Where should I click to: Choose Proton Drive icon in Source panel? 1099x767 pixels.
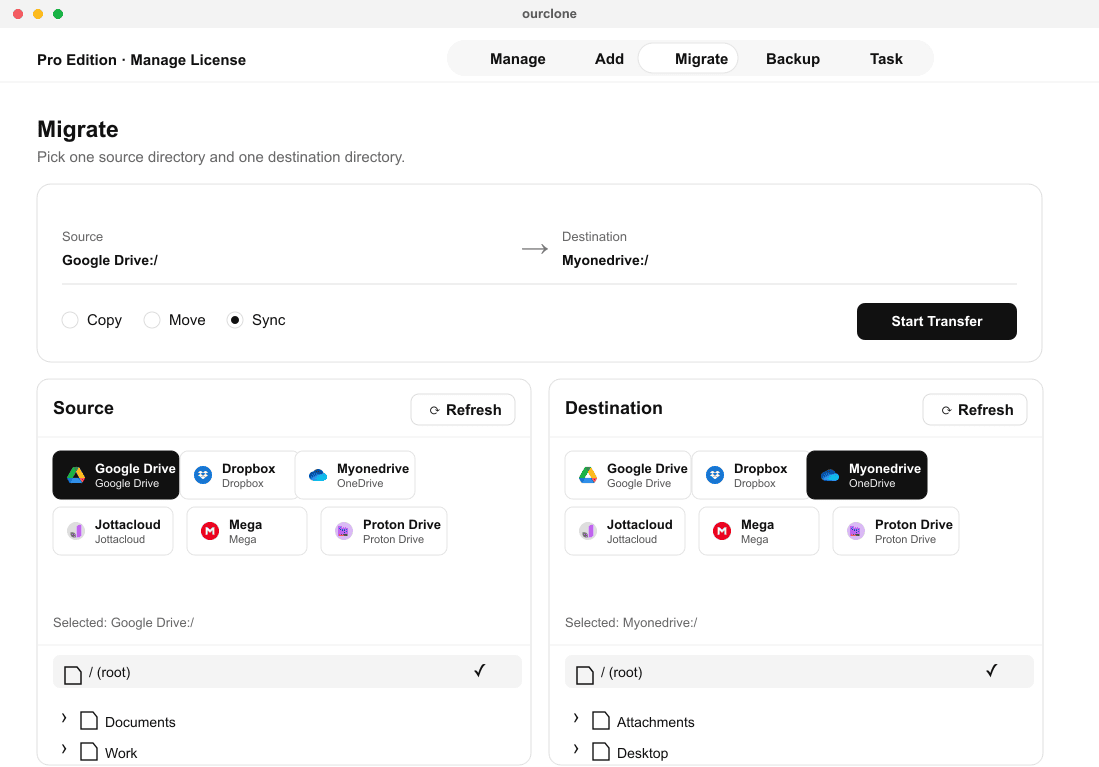pyautogui.click(x=343, y=531)
